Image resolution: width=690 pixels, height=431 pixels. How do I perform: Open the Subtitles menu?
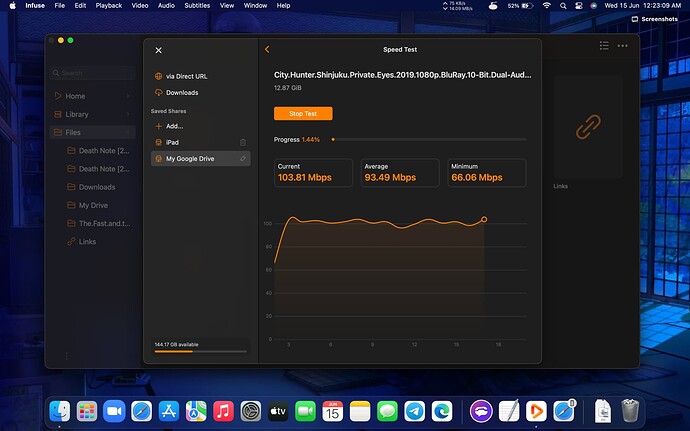[197, 6]
